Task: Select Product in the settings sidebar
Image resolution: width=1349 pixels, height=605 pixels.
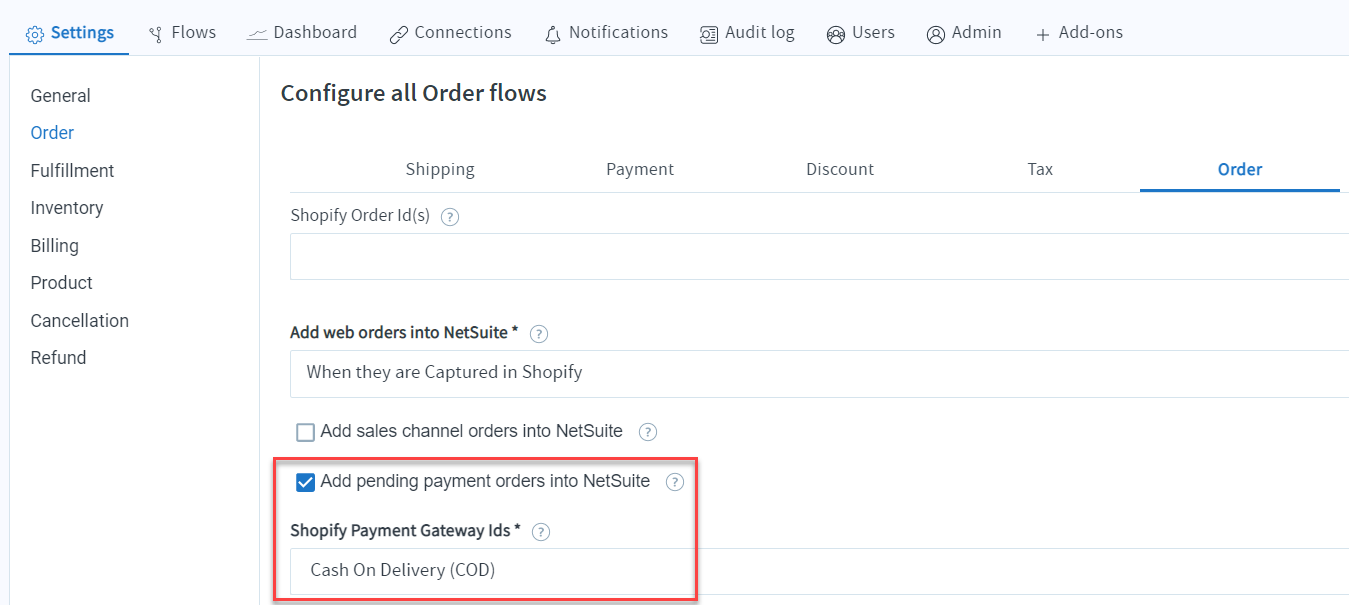Action: pos(62,283)
